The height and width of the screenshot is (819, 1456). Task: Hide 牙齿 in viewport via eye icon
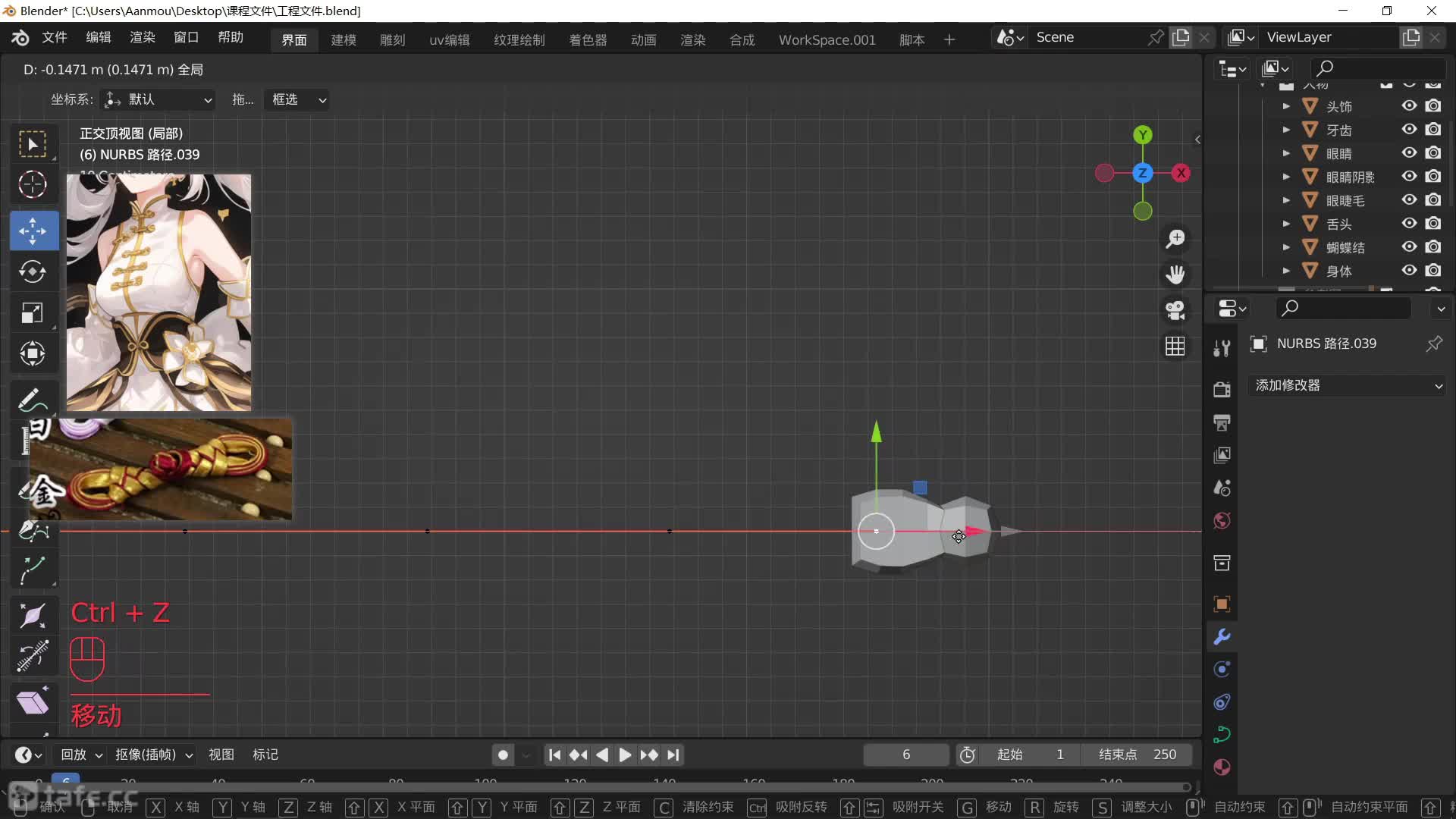pos(1409,130)
